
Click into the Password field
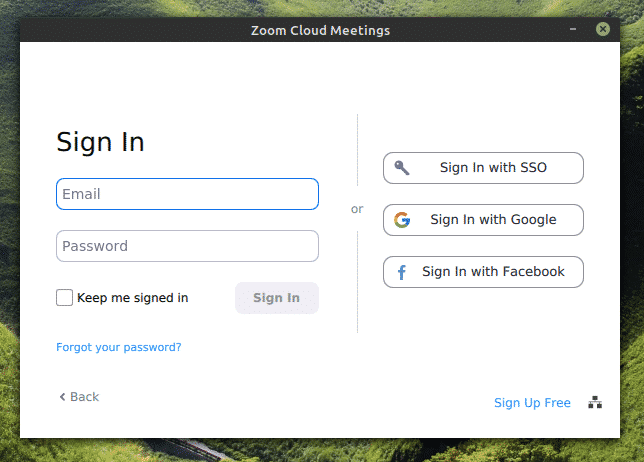pos(187,246)
